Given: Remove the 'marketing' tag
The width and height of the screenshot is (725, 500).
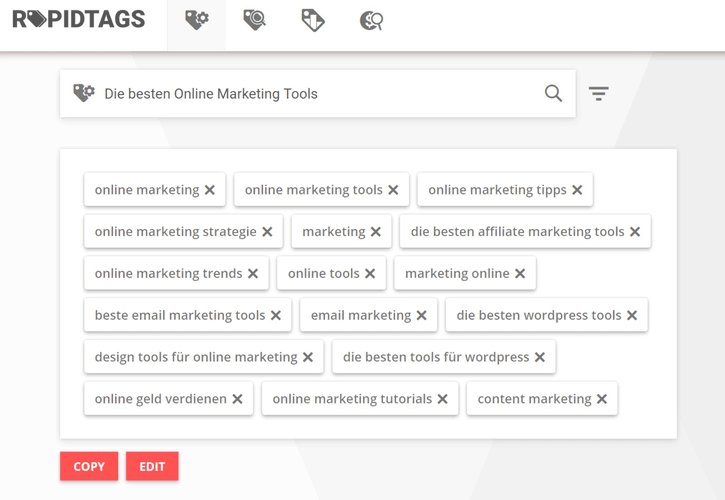Looking at the screenshot, I should 376,232.
